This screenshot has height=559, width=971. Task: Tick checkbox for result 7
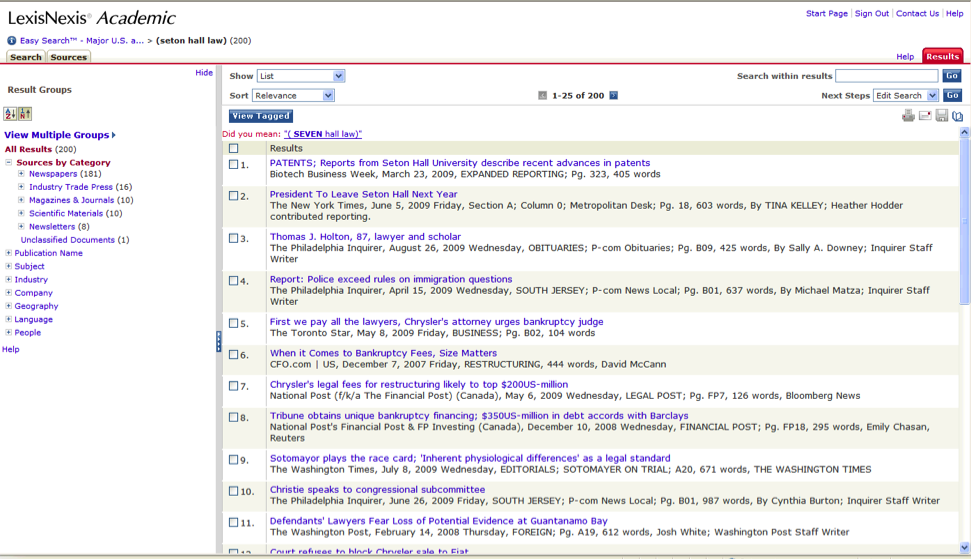point(233,386)
